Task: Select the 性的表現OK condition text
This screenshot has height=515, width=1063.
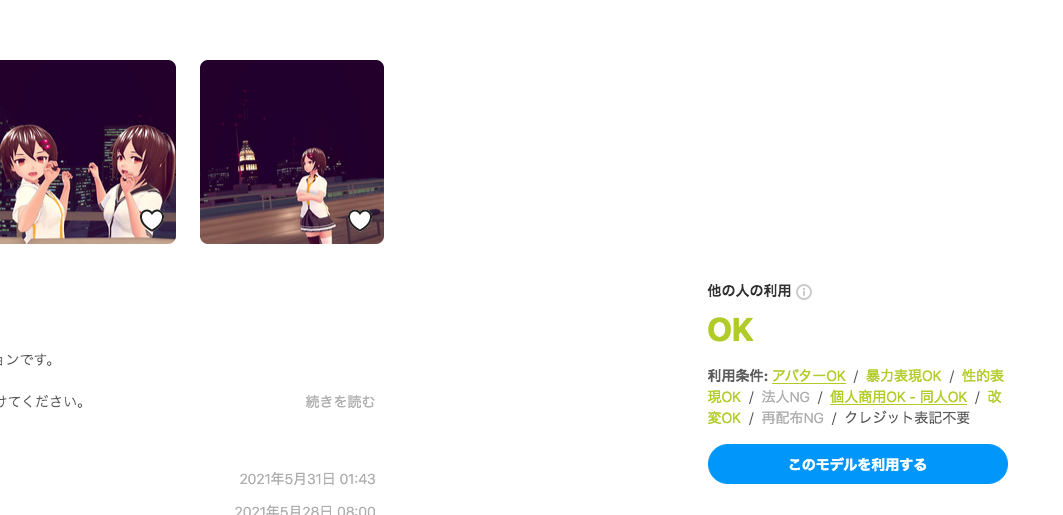Action: 856,386
